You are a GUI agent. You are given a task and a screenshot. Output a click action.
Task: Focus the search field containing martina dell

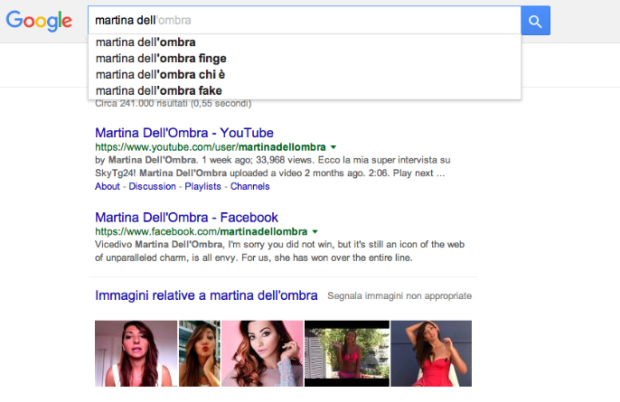(x=304, y=20)
